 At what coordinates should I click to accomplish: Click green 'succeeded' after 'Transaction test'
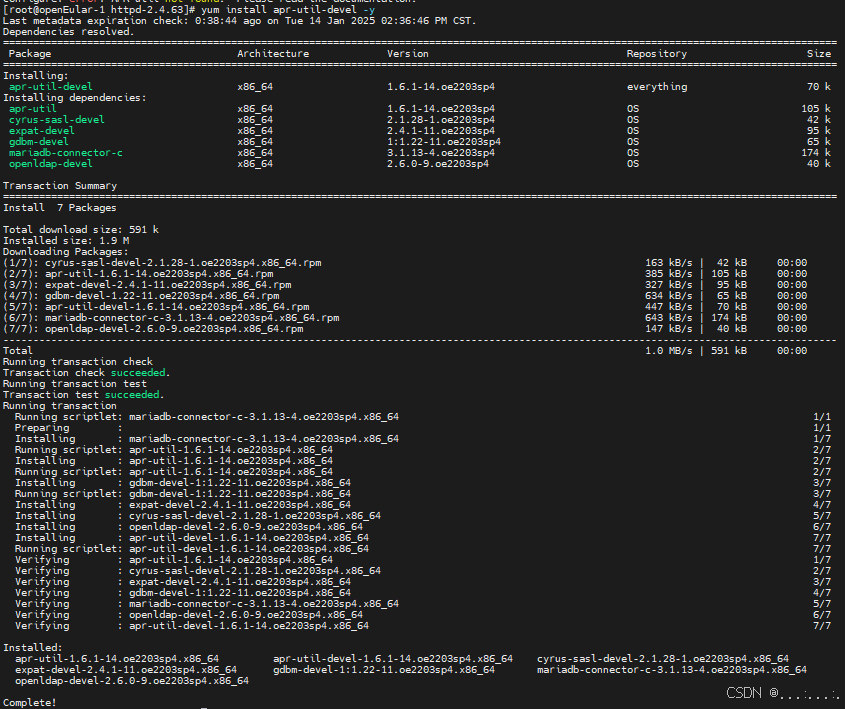[x=132, y=395]
